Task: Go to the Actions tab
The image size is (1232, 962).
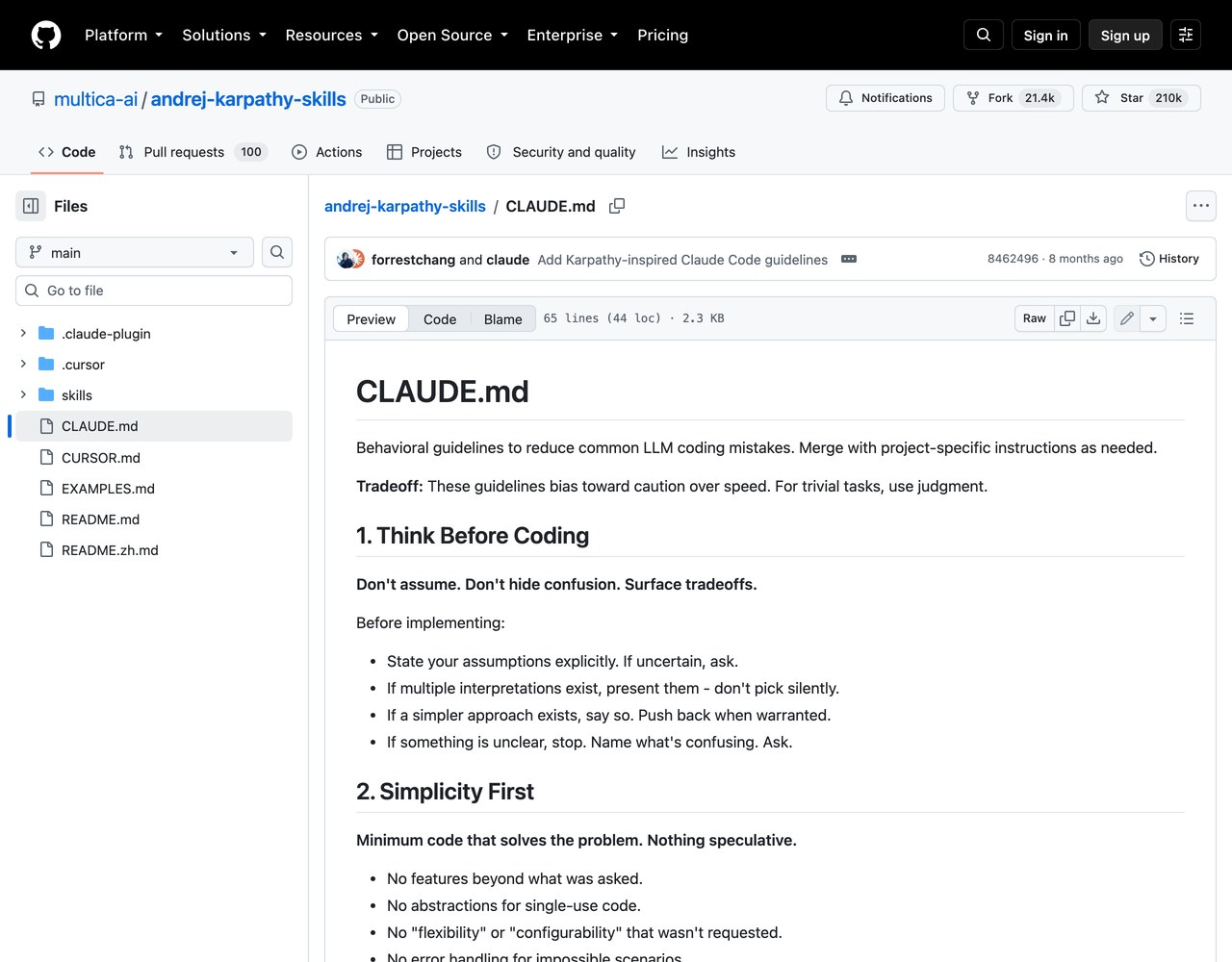Action: [327, 152]
